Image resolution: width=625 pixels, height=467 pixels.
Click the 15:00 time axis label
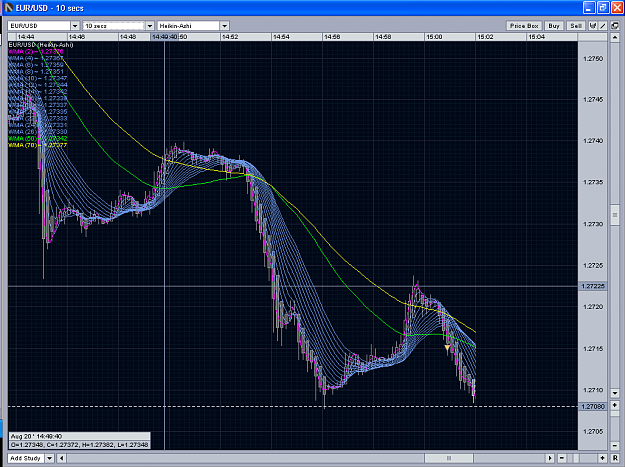point(434,37)
